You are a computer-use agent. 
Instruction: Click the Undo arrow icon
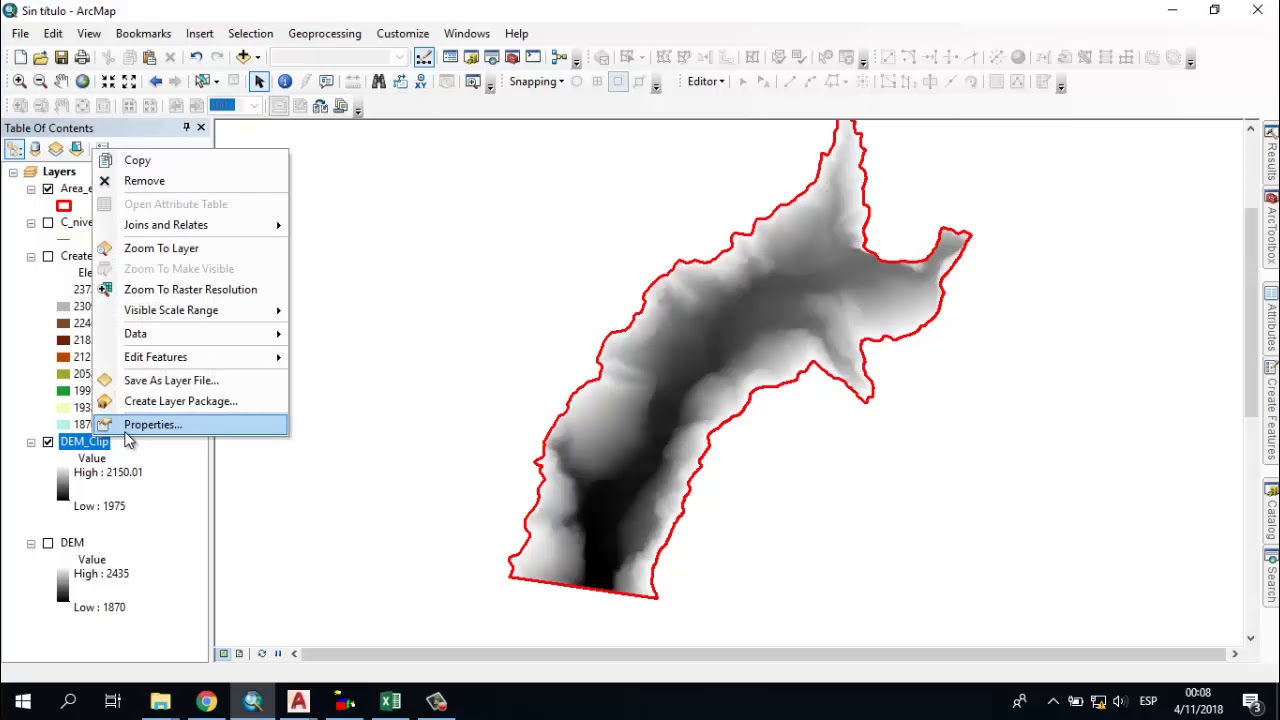(196, 58)
